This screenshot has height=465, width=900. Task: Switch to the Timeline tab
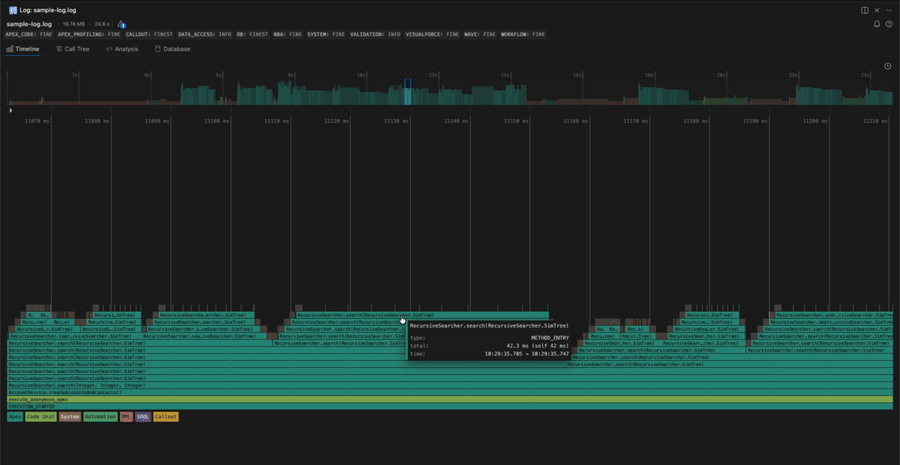[23, 49]
